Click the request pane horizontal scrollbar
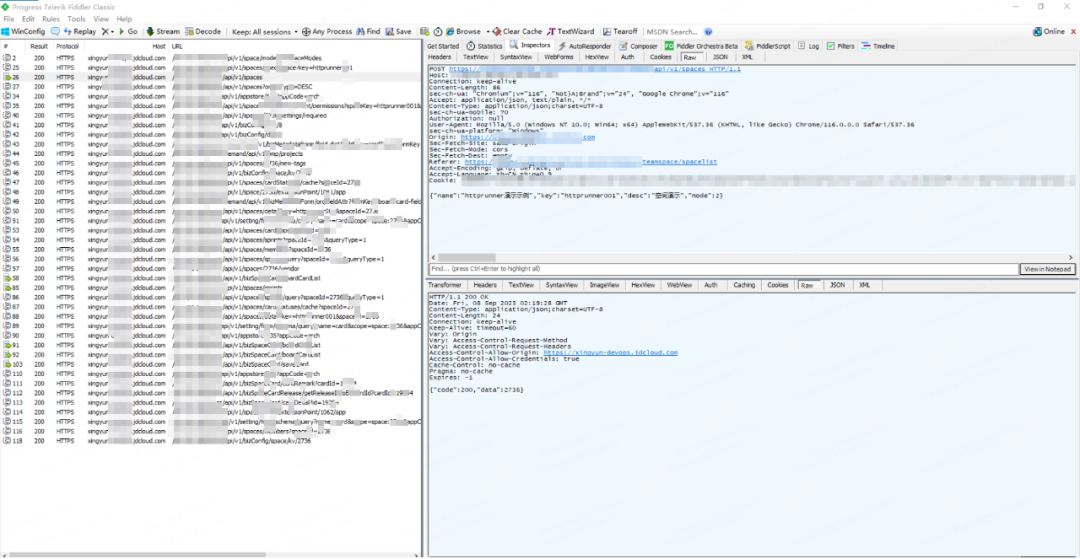The width and height of the screenshot is (1080, 559). 751,257
